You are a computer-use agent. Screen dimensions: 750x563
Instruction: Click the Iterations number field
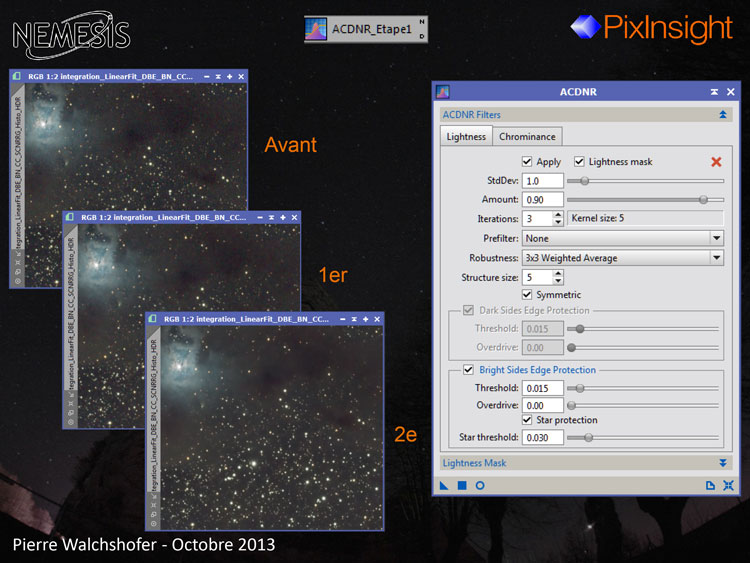click(538, 219)
